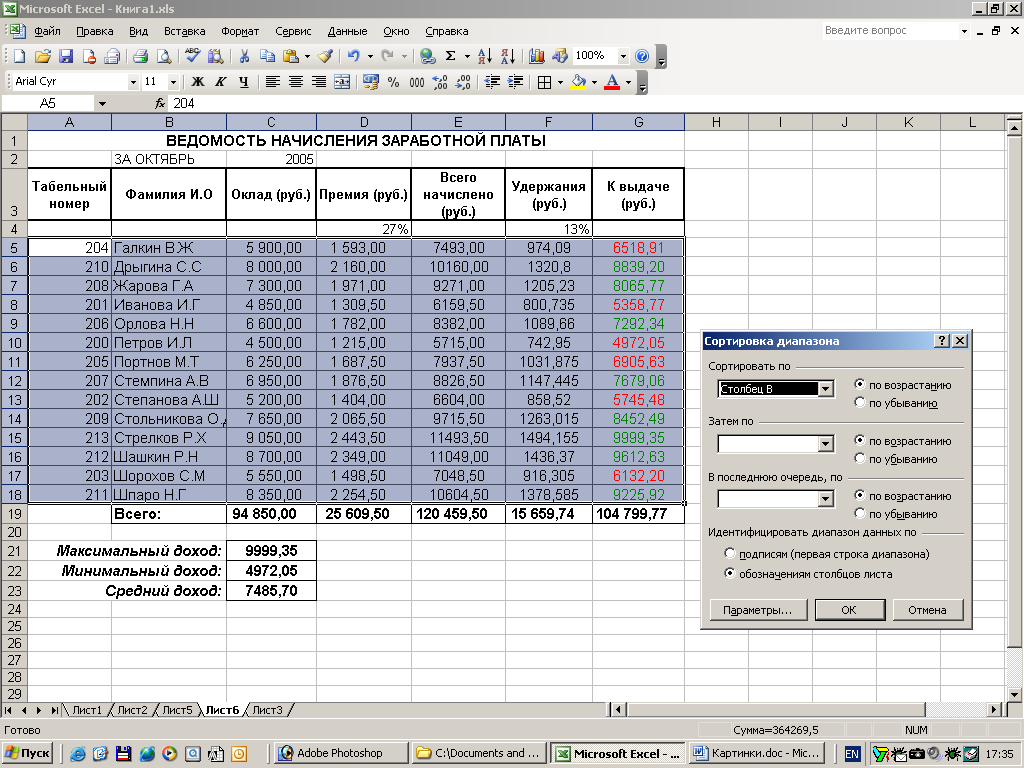Click the yellow fill color bucket
1024x768 pixels.
579,82
